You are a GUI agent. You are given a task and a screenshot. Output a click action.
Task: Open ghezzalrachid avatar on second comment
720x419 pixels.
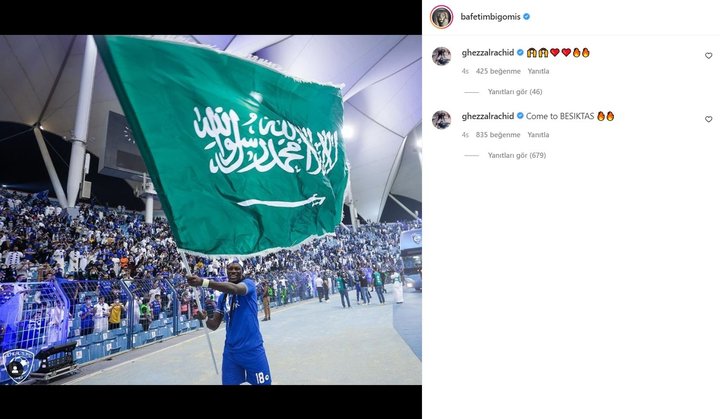pos(441,119)
